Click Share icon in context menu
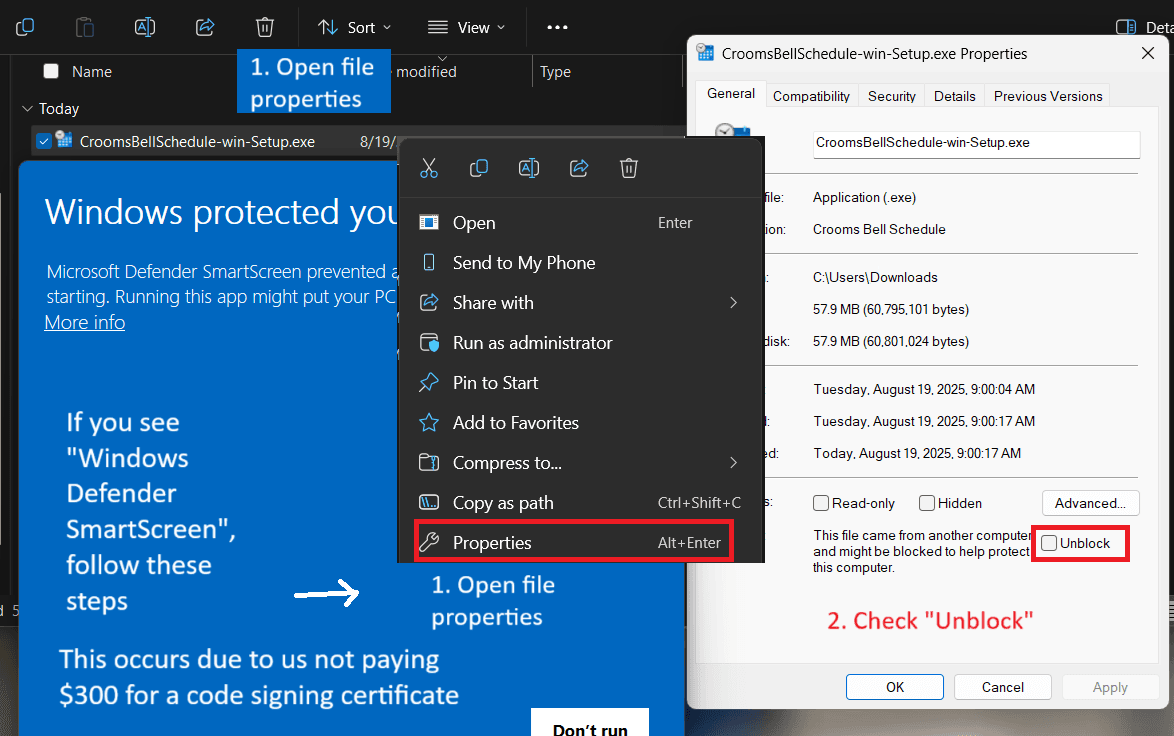The height and width of the screenshot is (736, 1174). point(579,168)
